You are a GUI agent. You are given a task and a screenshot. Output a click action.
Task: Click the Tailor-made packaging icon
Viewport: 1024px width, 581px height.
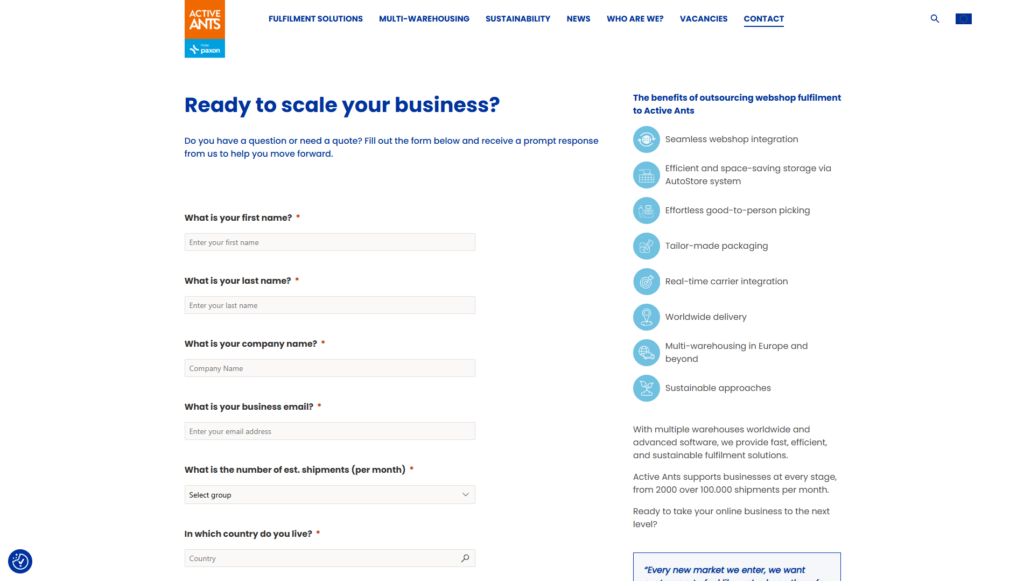tap(646, 246)
